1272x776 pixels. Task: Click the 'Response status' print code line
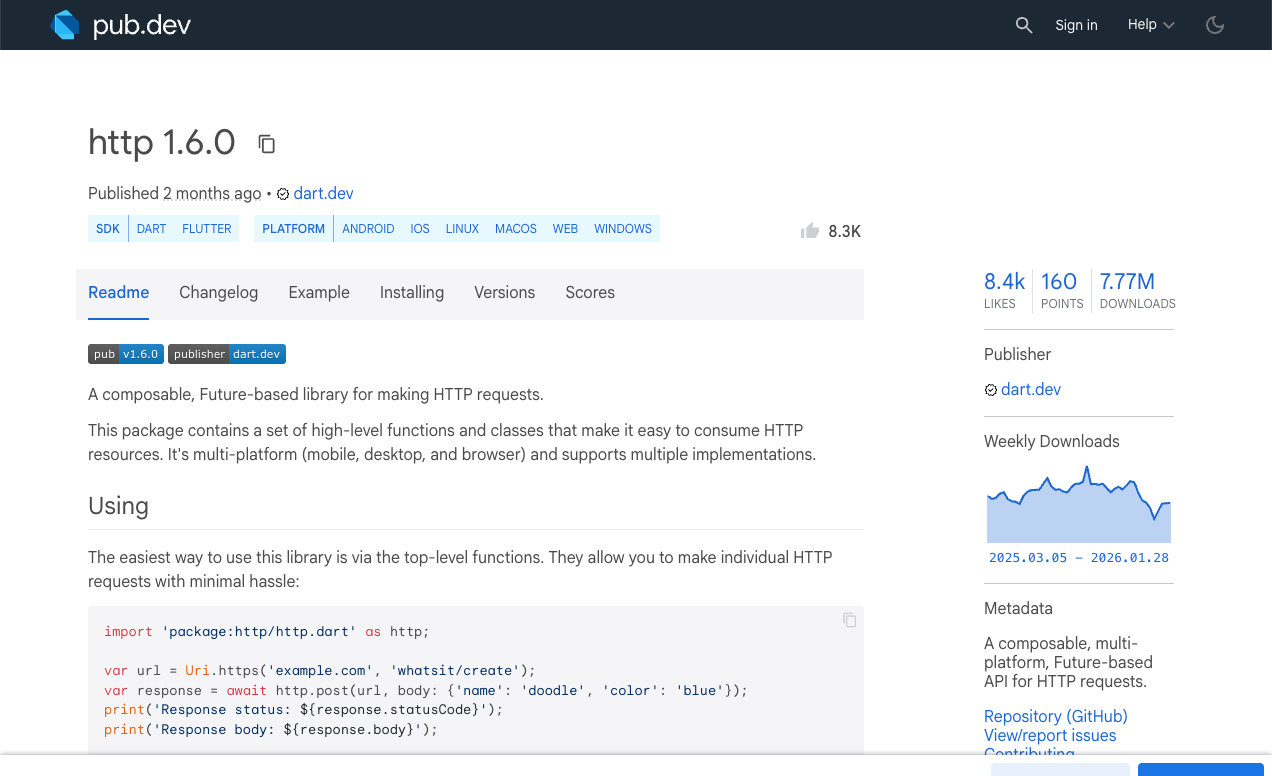tap(303, 710)
